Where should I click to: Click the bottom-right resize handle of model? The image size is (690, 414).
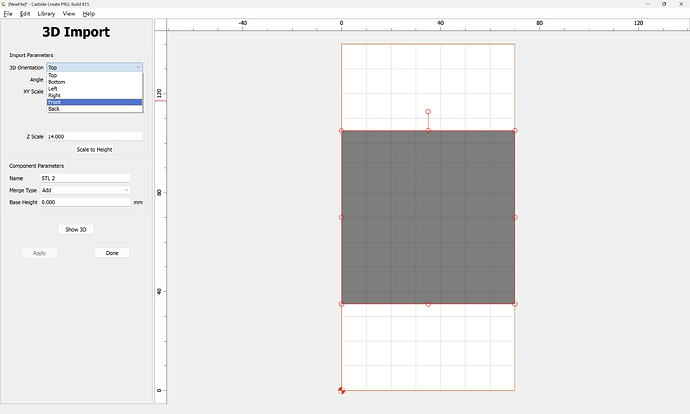(515, 304)
